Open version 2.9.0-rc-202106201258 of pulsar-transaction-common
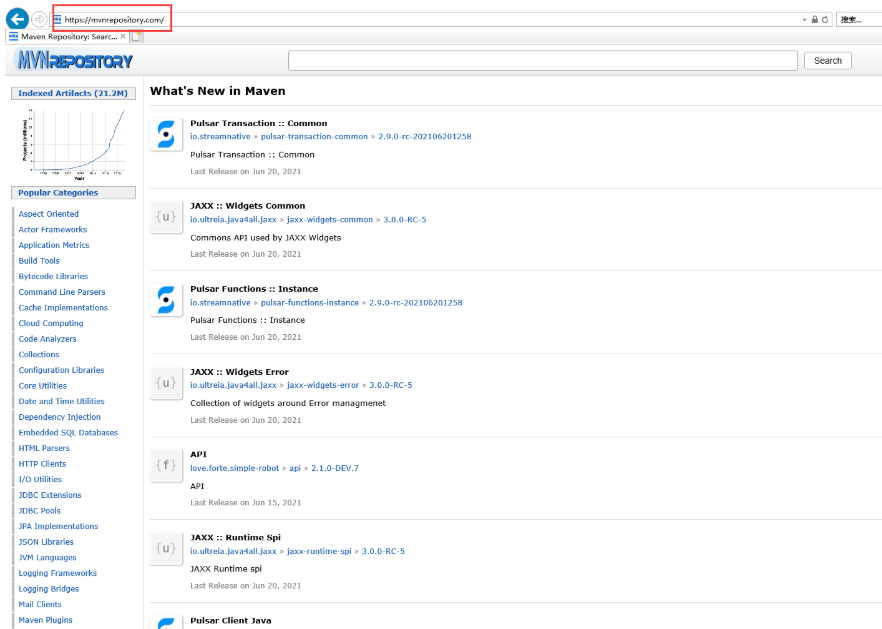Image resolution: width=882 pixels, height=629 pixels. 425,137
